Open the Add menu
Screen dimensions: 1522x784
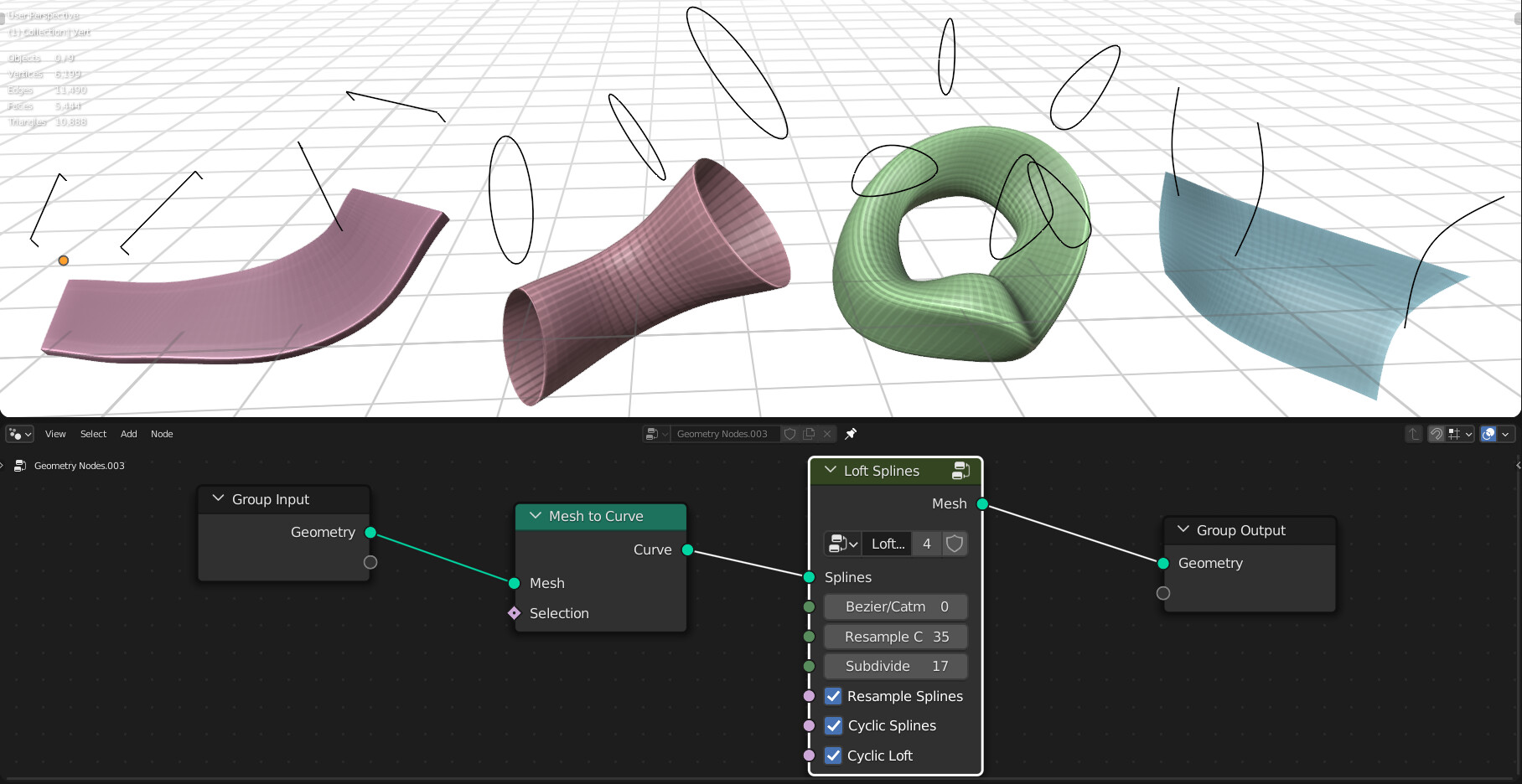(127, 434)
